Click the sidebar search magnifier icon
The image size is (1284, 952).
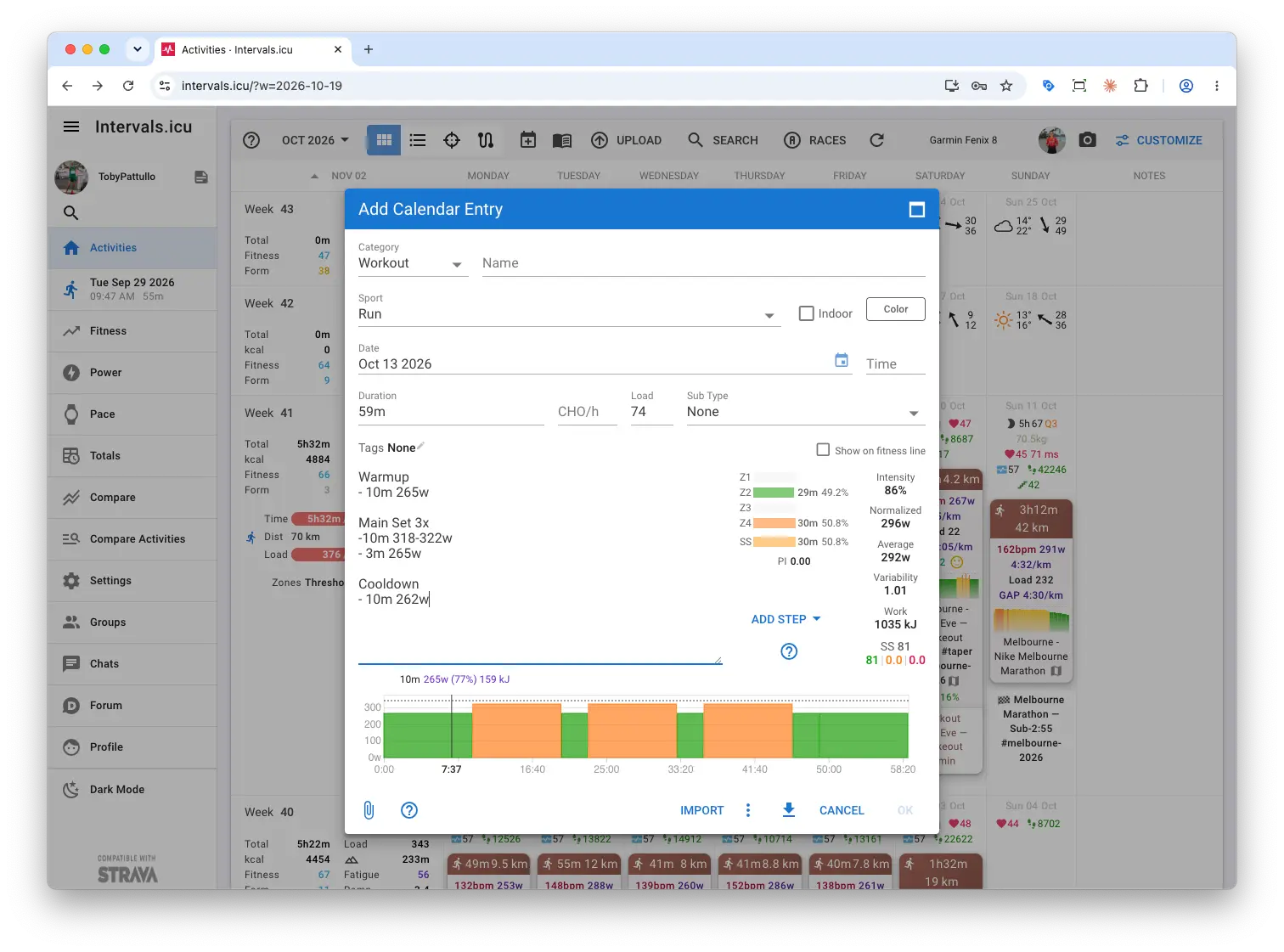(x=71, y=213)
